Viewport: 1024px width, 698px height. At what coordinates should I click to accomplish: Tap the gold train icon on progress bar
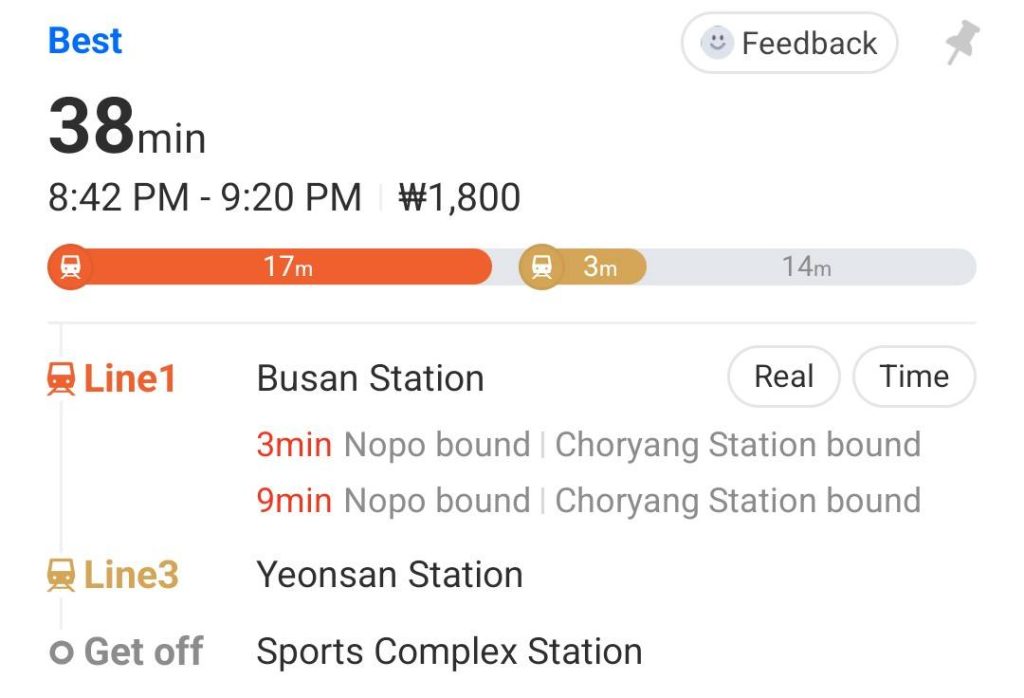[541, 268]
